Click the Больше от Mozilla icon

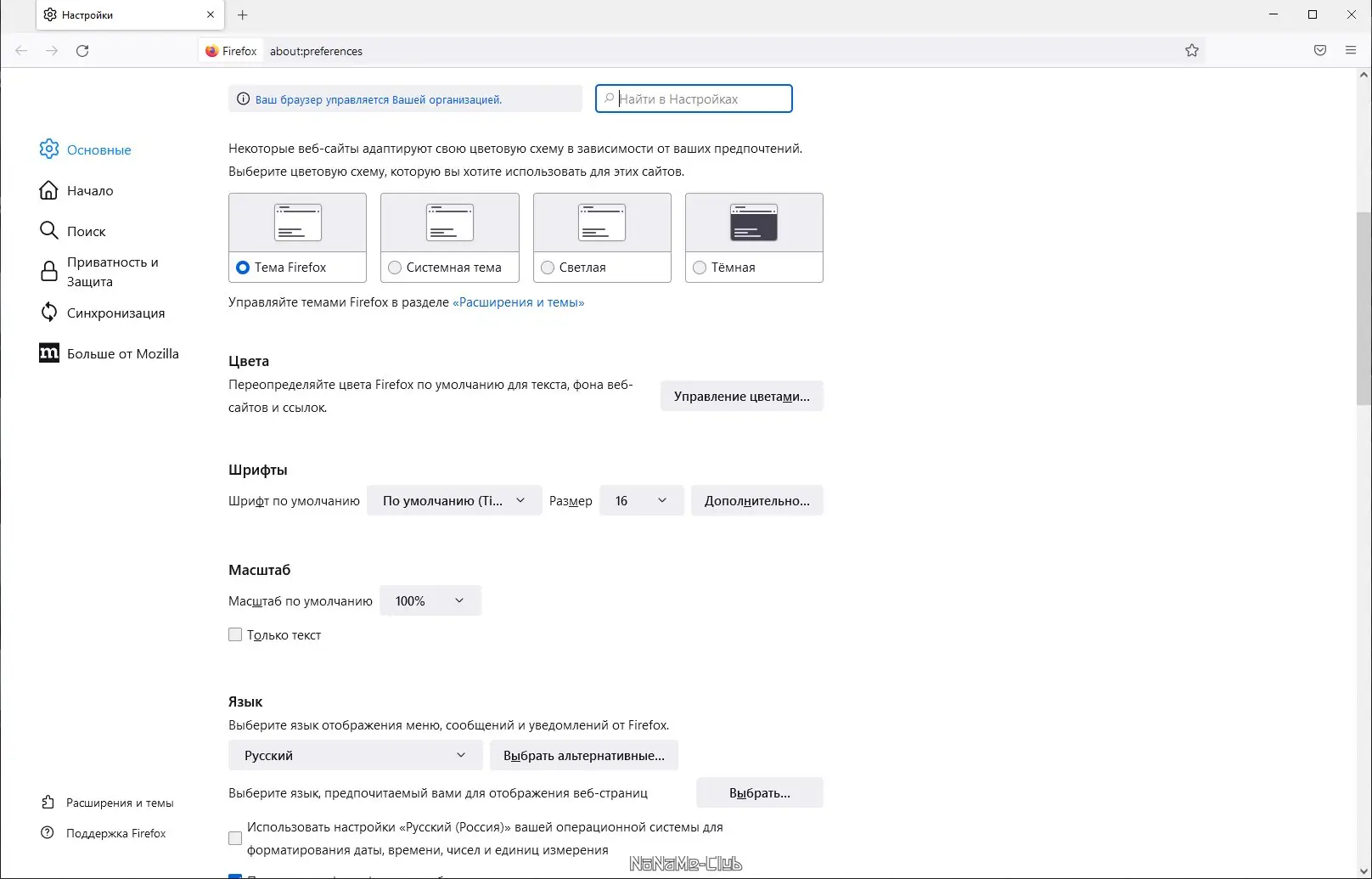(x=49, y=353)
